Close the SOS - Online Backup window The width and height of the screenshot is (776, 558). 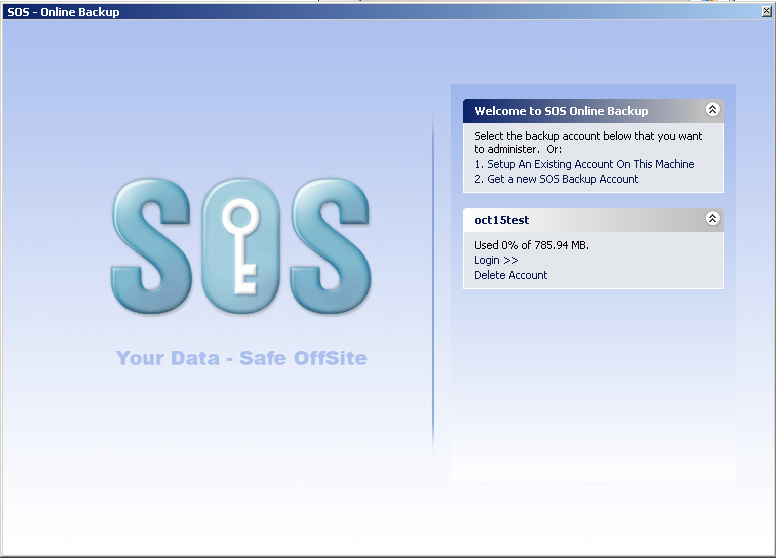tap(767, 11)
